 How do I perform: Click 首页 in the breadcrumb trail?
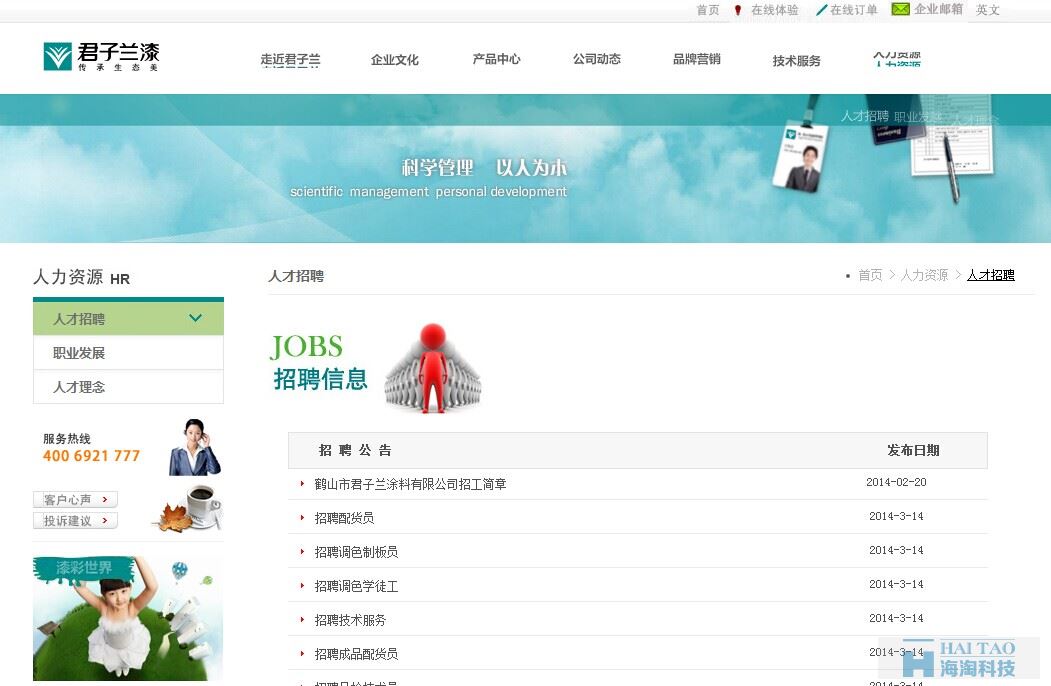pos(870,275)
